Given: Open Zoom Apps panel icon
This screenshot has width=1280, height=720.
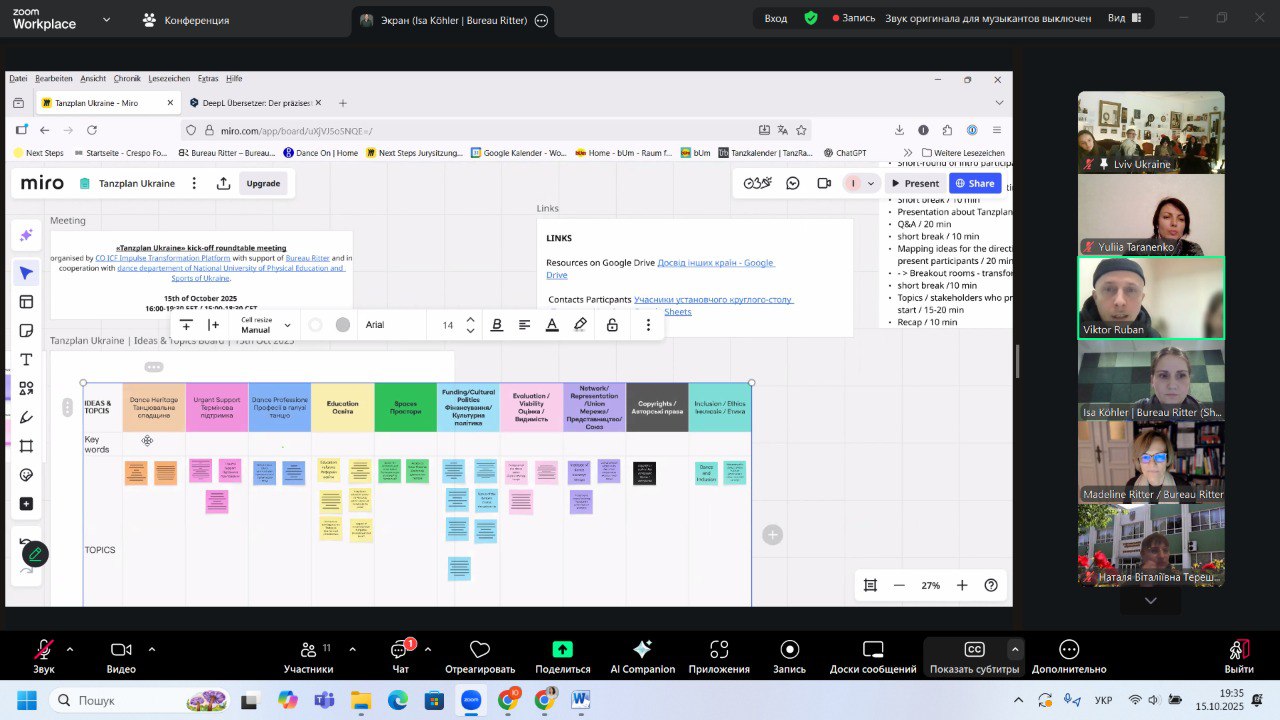Looking at the screenshot, I should (x=718, y=650).
